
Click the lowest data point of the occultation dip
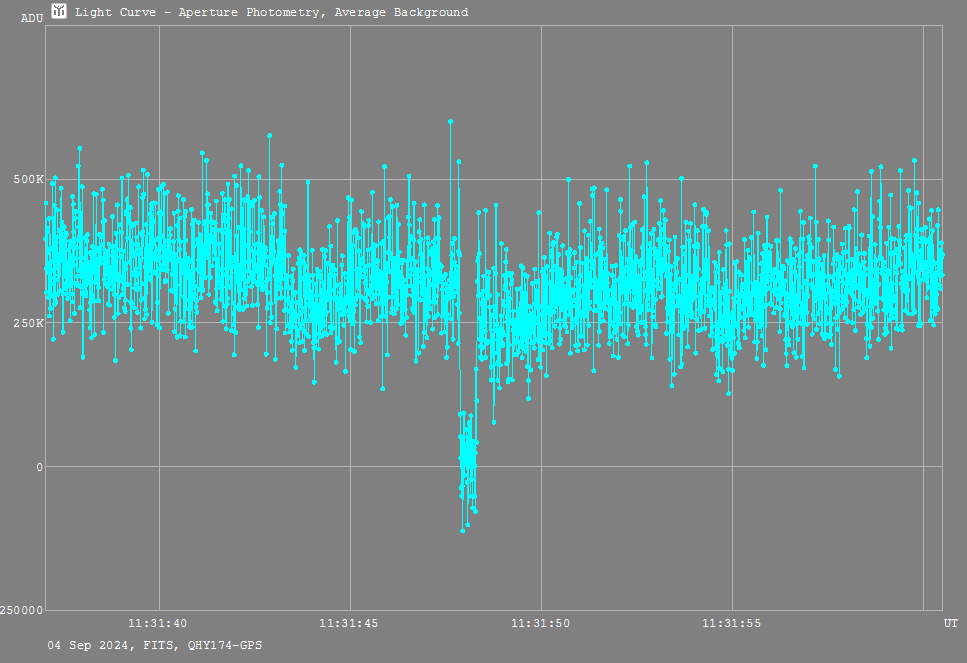point(463,530)
